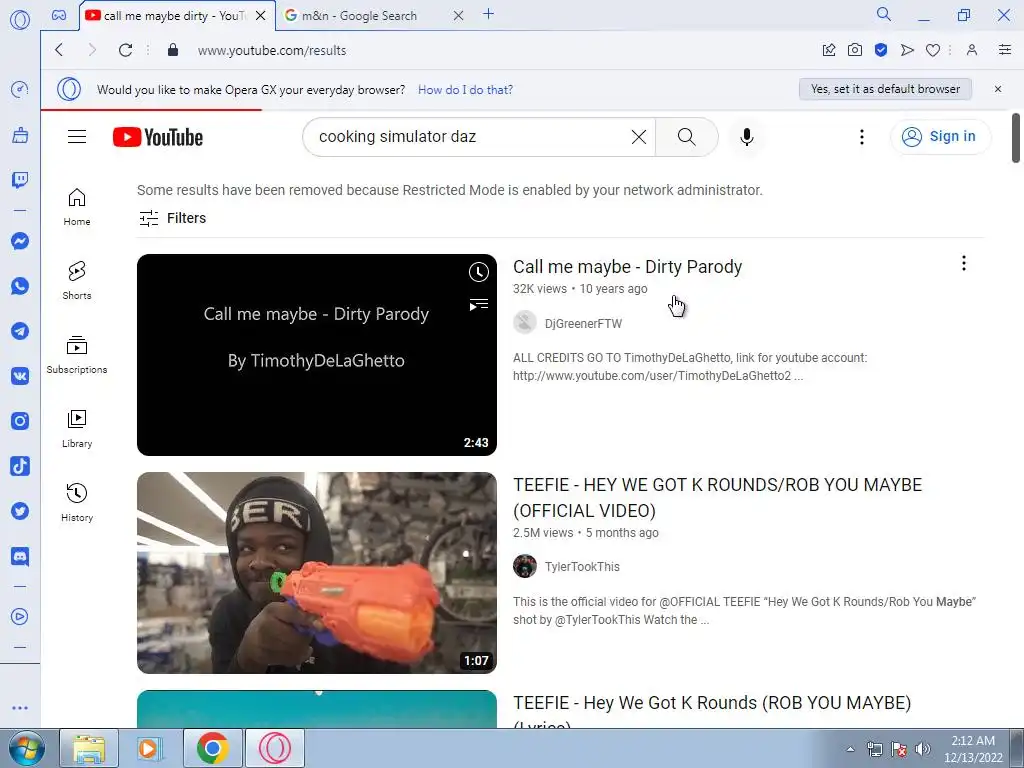Open browser search tabs magnifier
This screenshot has width=1024, height=768.
pyautogui.click(x=884, y=14)
